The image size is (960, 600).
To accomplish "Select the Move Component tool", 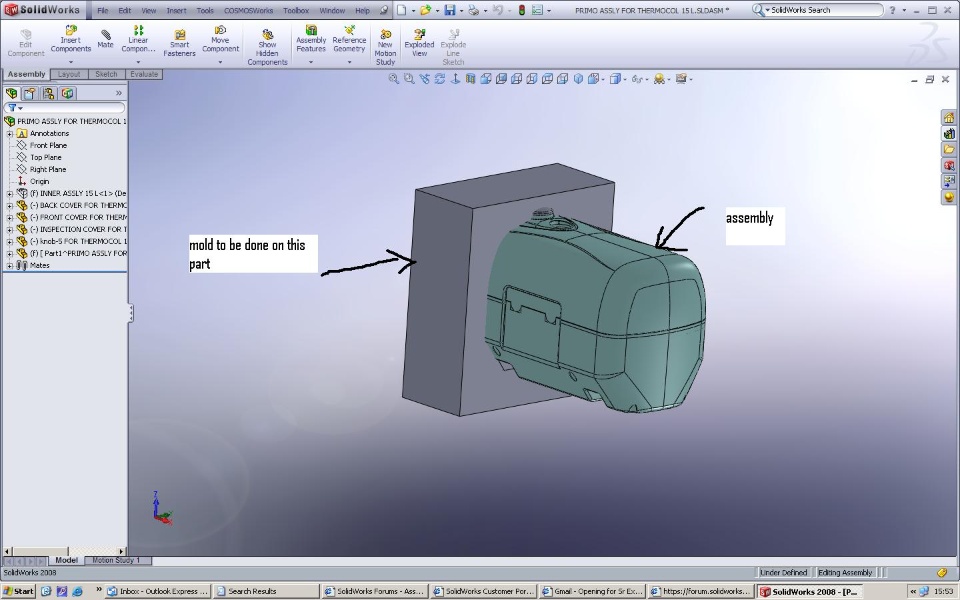I will tap(220, 39).
